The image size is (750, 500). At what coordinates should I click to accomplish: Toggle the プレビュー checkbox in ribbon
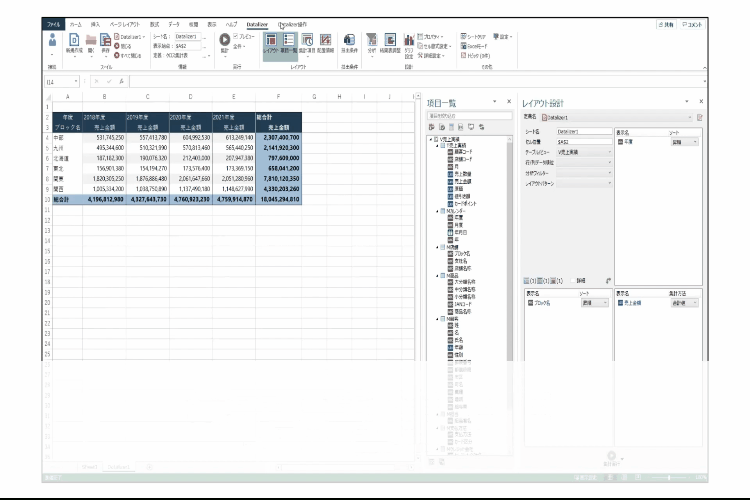click(236, 36)
